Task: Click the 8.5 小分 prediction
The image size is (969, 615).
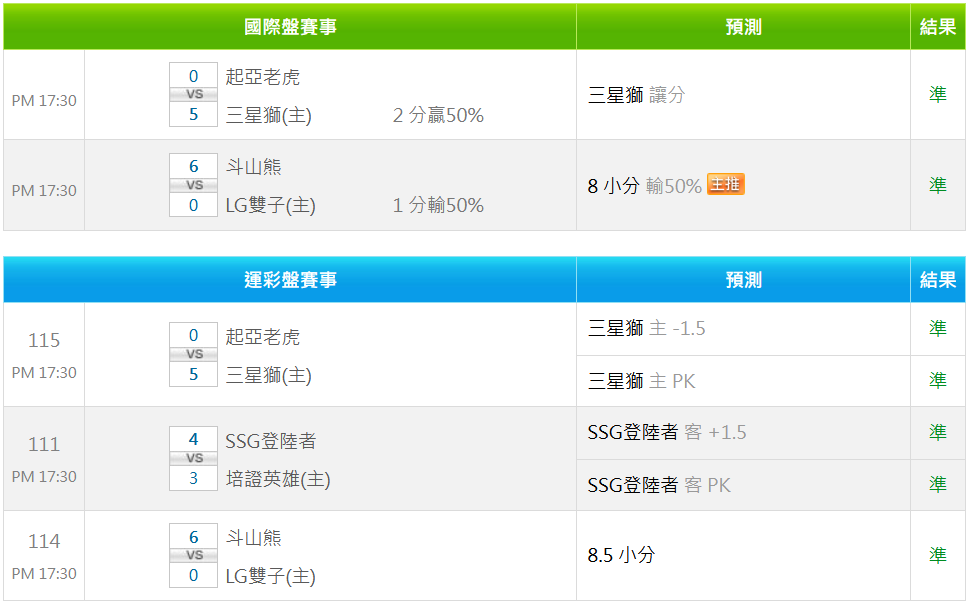Action: coord(621,555)
